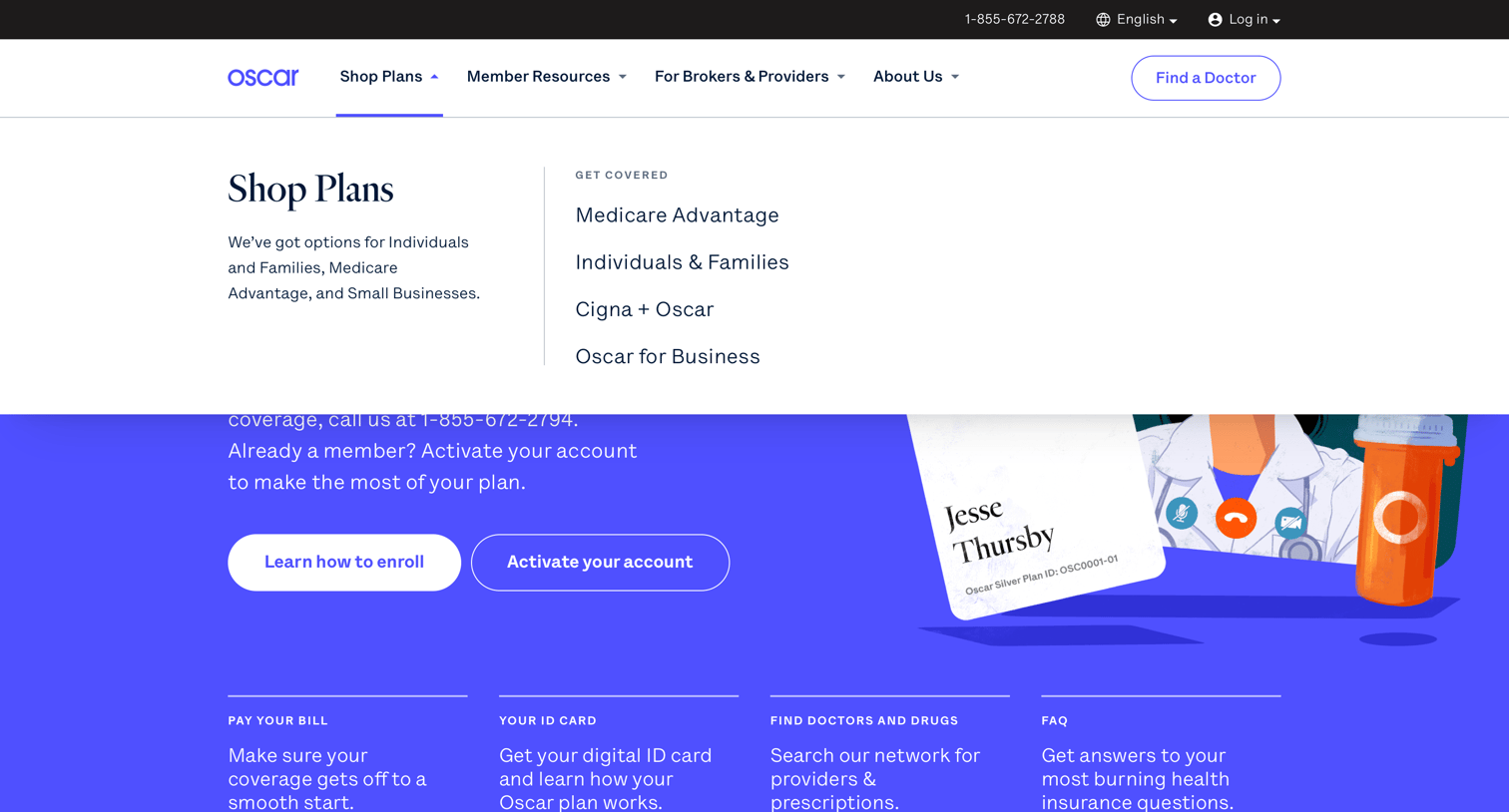This screenshot has height=812, width=1509.
Task: Collapse the Shop Plans menu
Action: [x=389, y=77]
